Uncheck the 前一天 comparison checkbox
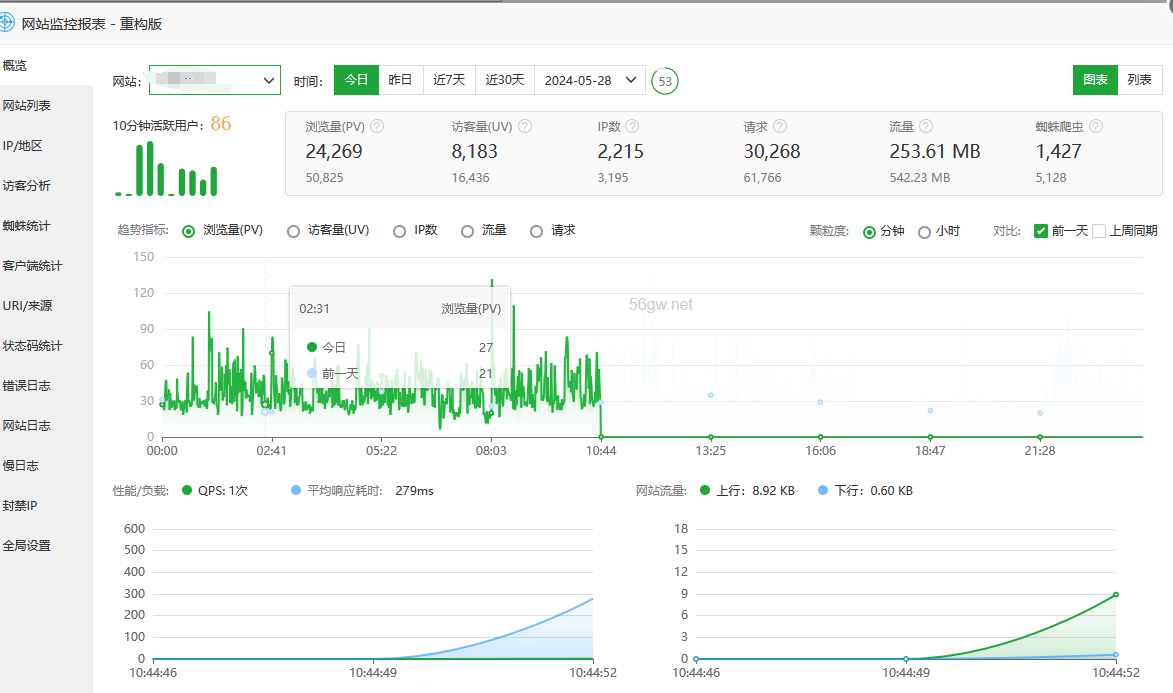Viewport: 1173px width, 693px height. tap(1041, 231)
